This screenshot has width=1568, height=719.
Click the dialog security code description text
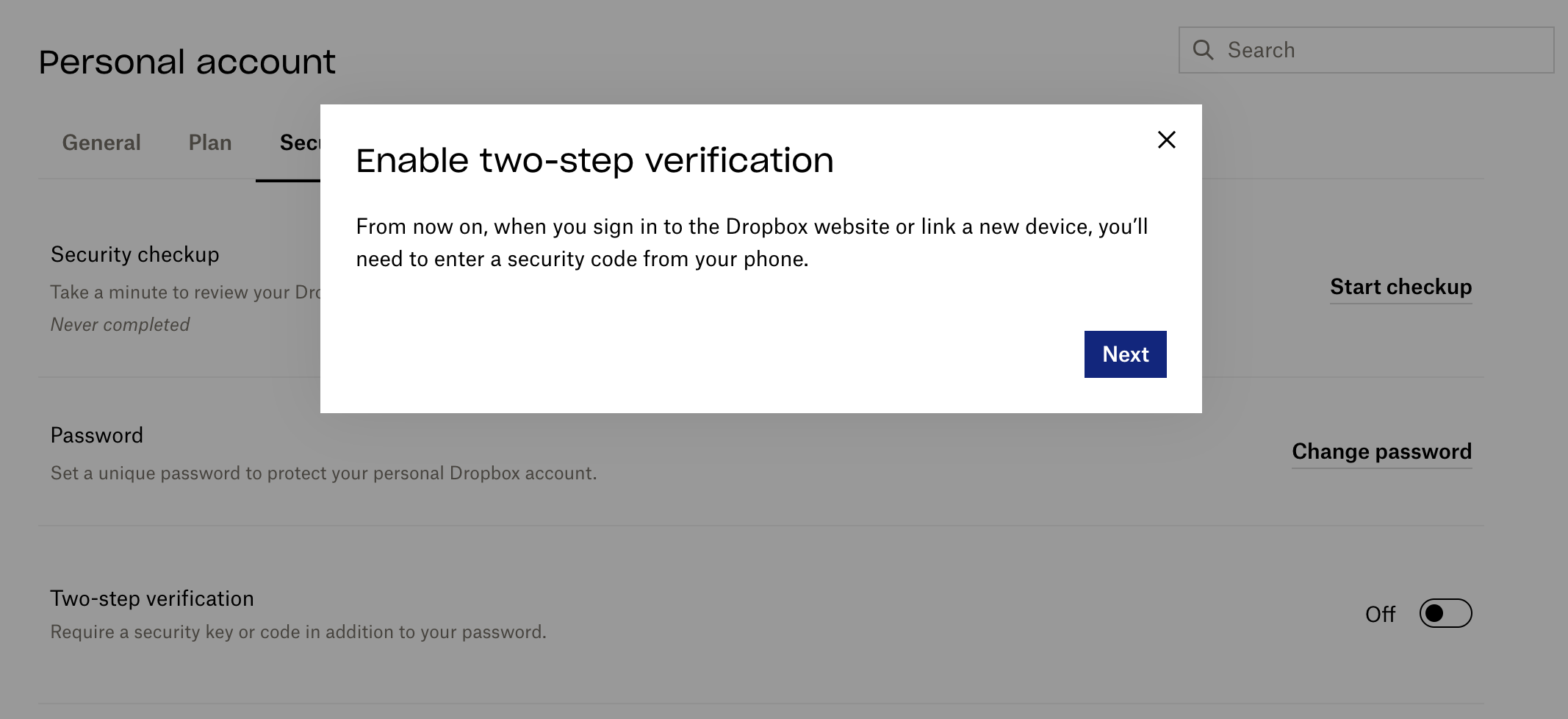pyautogui.click(x=752, y=243)
